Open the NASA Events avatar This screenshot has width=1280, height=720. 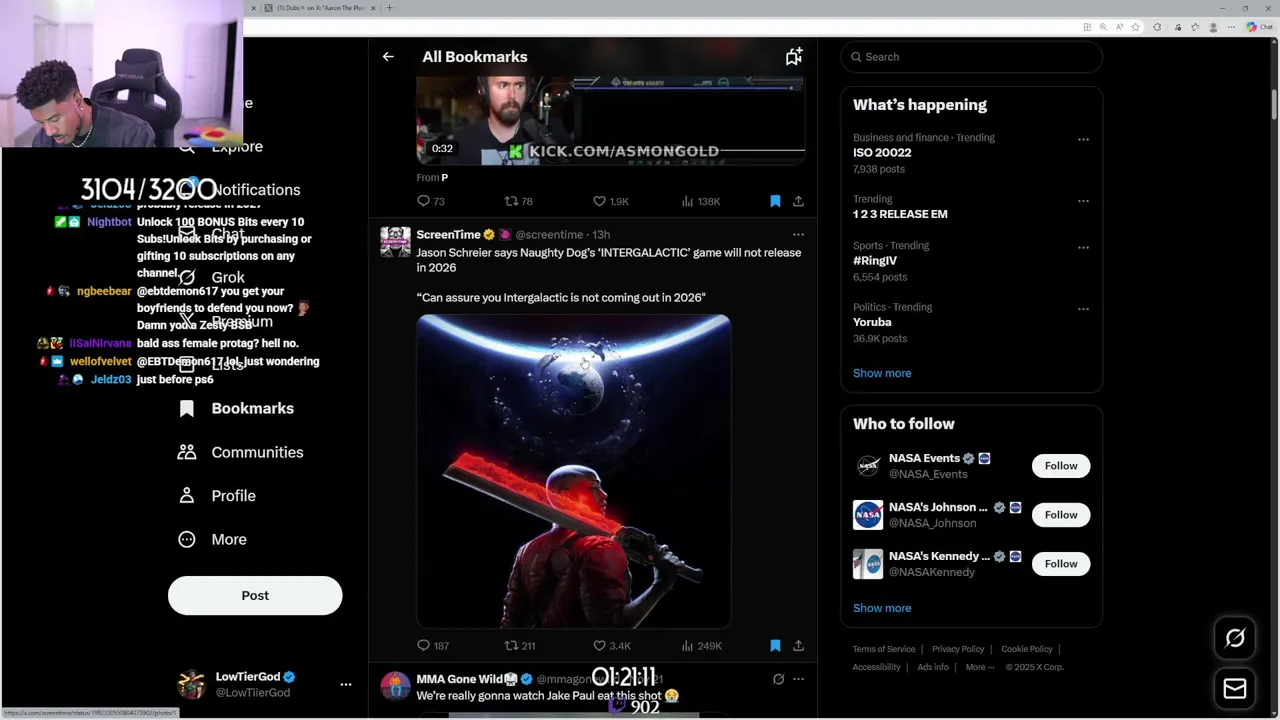[x=868, y=466]
